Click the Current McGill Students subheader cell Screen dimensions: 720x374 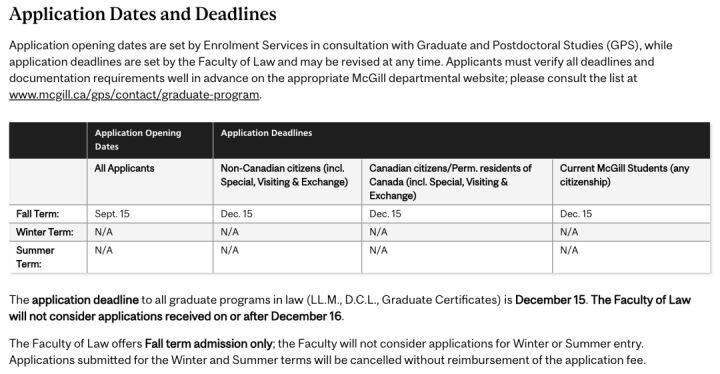point(631,182)
